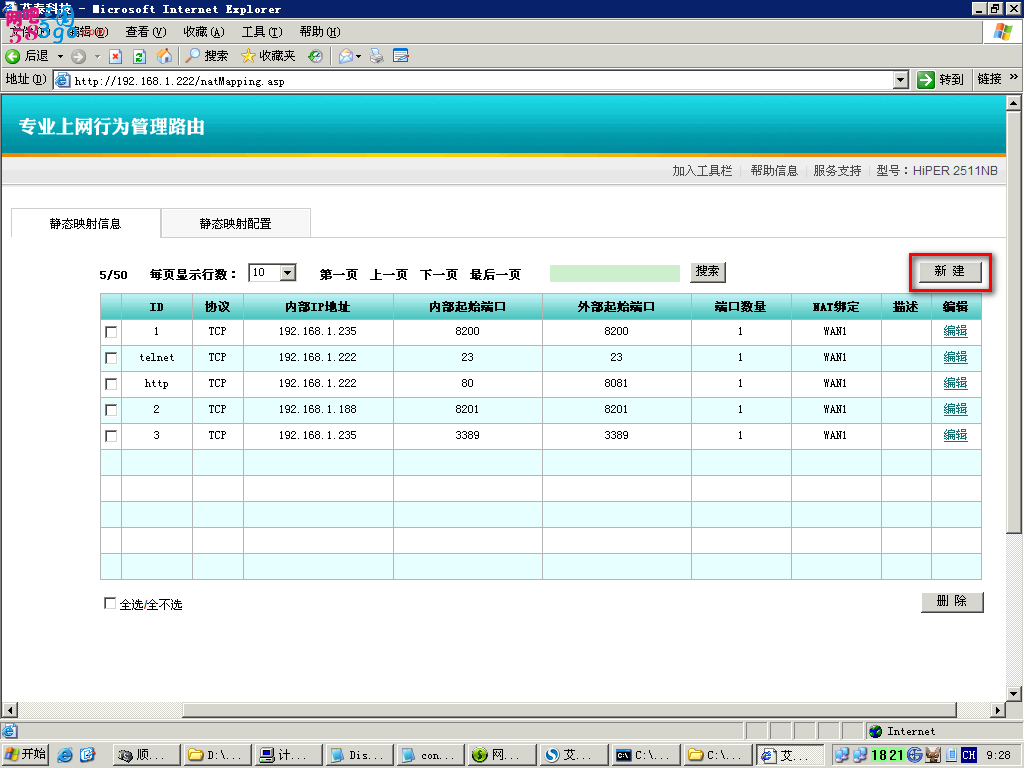Click the port value 8081 cell
The height and width of the screenshot is (768, 1024).
(x=616, y=383)
